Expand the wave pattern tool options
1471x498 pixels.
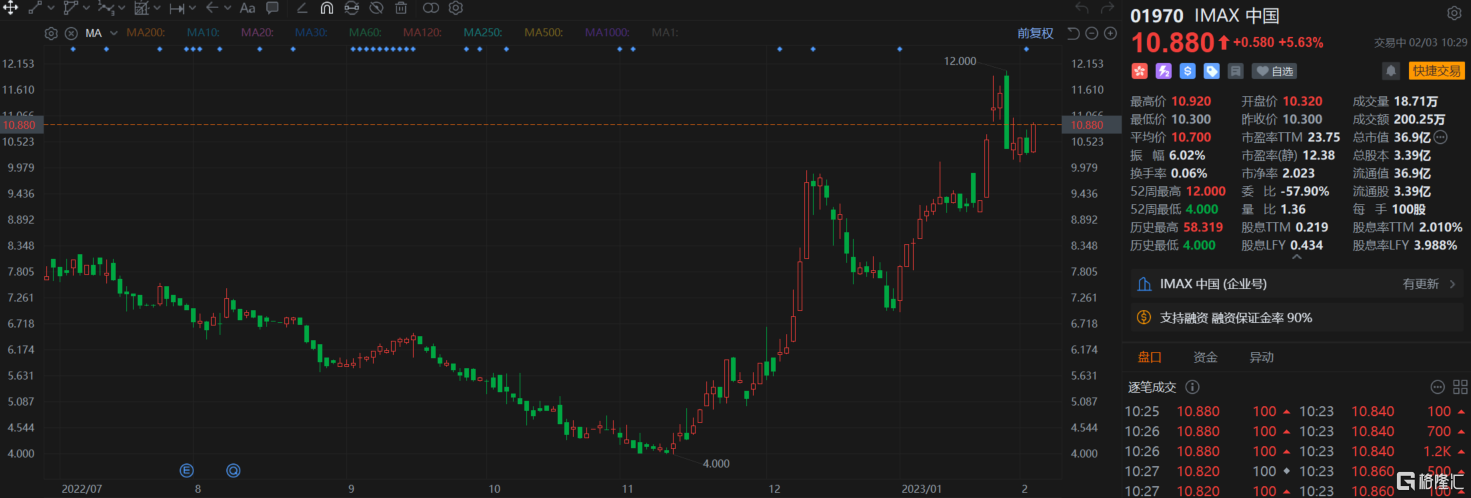click(x=121, y=8)
